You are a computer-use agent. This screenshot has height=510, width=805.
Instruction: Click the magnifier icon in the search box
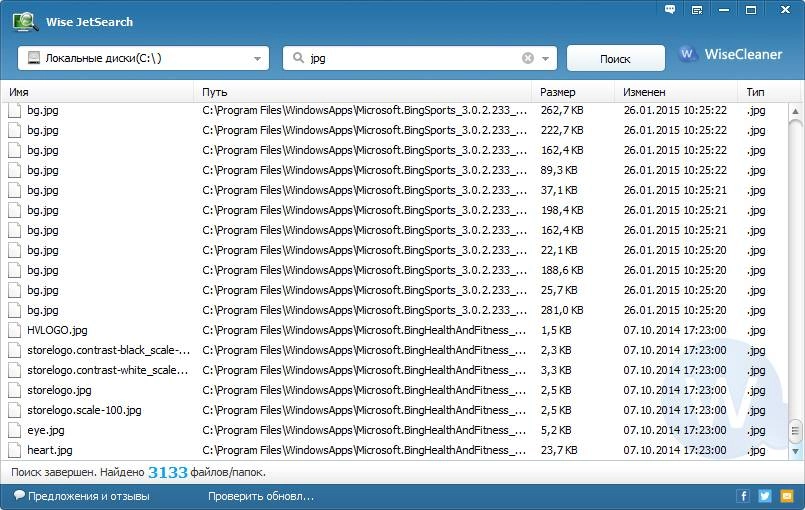(298, 58)
